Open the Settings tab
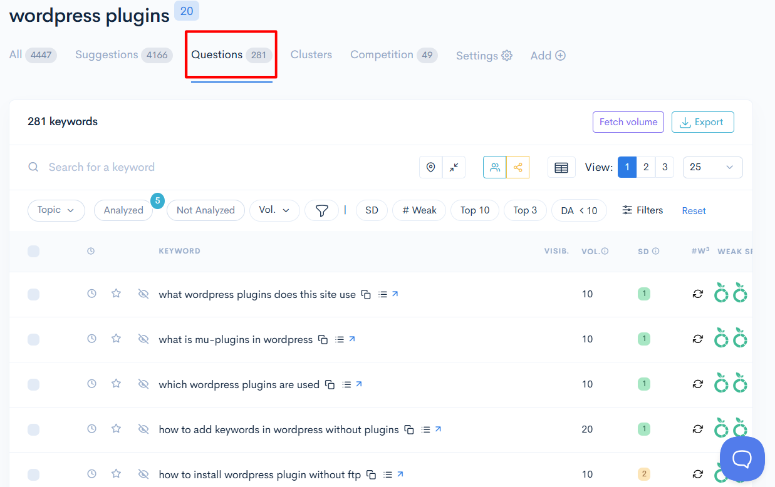 [484, 55]
